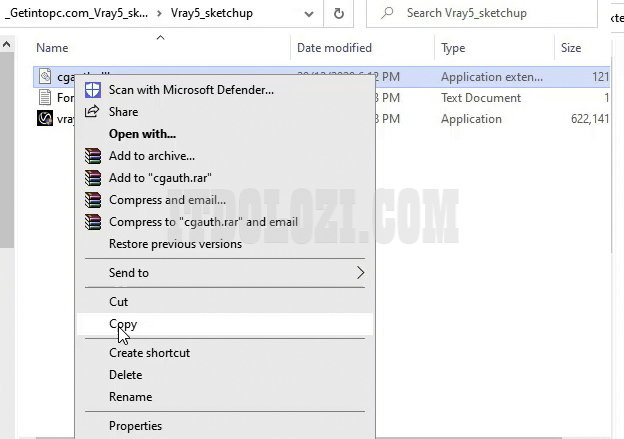Choose Rename from the context menu
The height and width of the screenshot is (439, 624).
pos(130,397)
